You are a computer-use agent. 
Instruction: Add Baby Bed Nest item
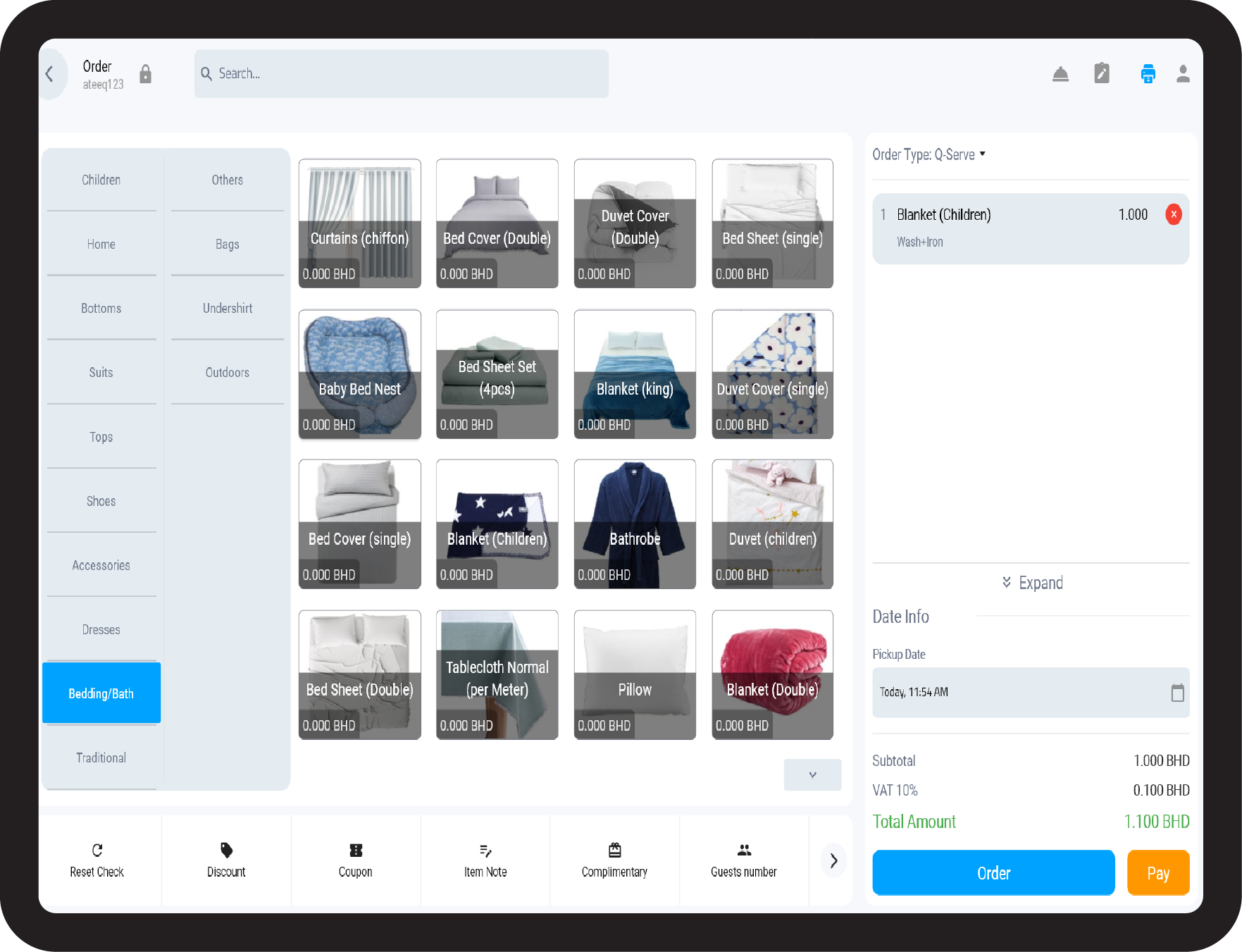tap(359, 374)
